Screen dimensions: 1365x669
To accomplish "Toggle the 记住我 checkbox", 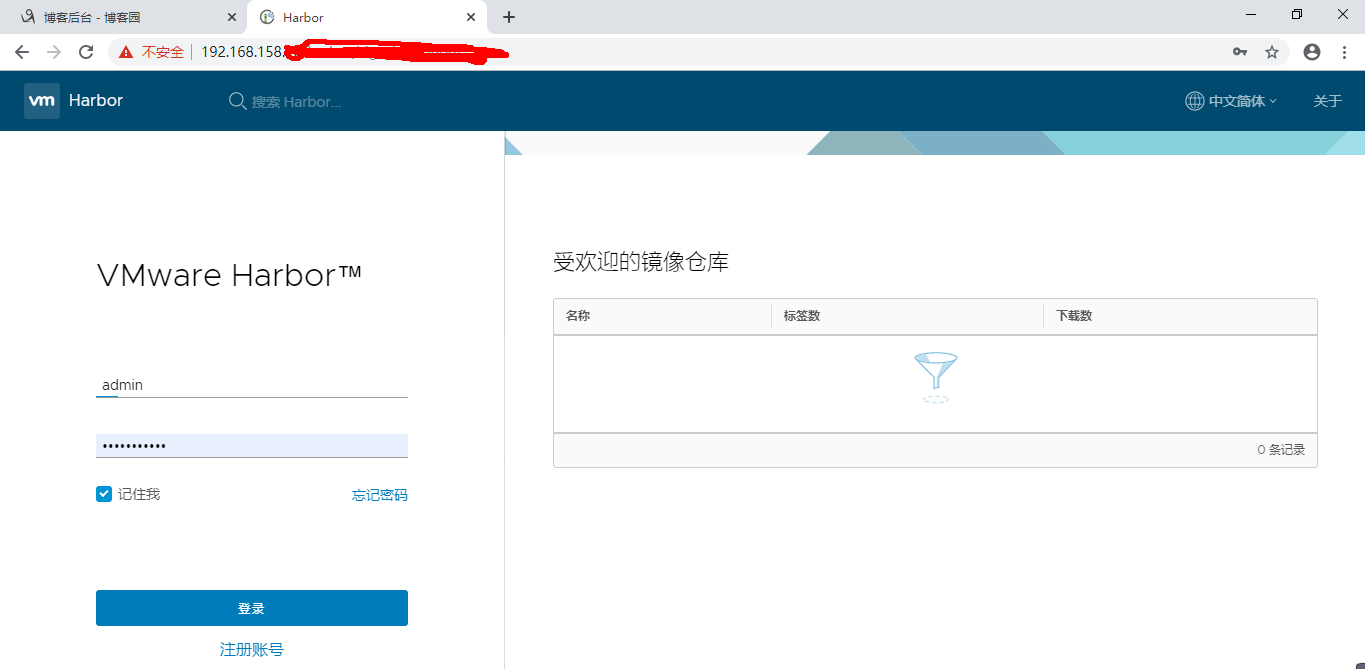I will (104, 494).
